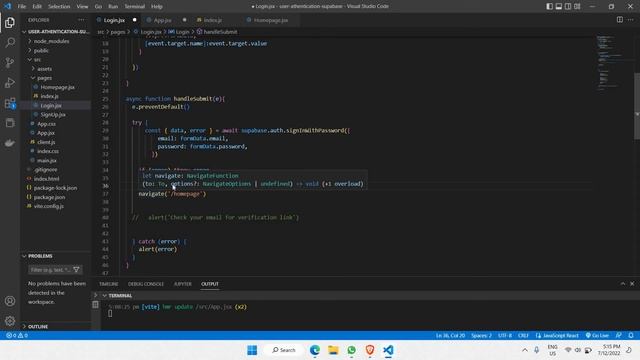Viewport: 640px width, 360px height.
Task: Click the feedback icon in status bar
Action: [x=619, y=335]
